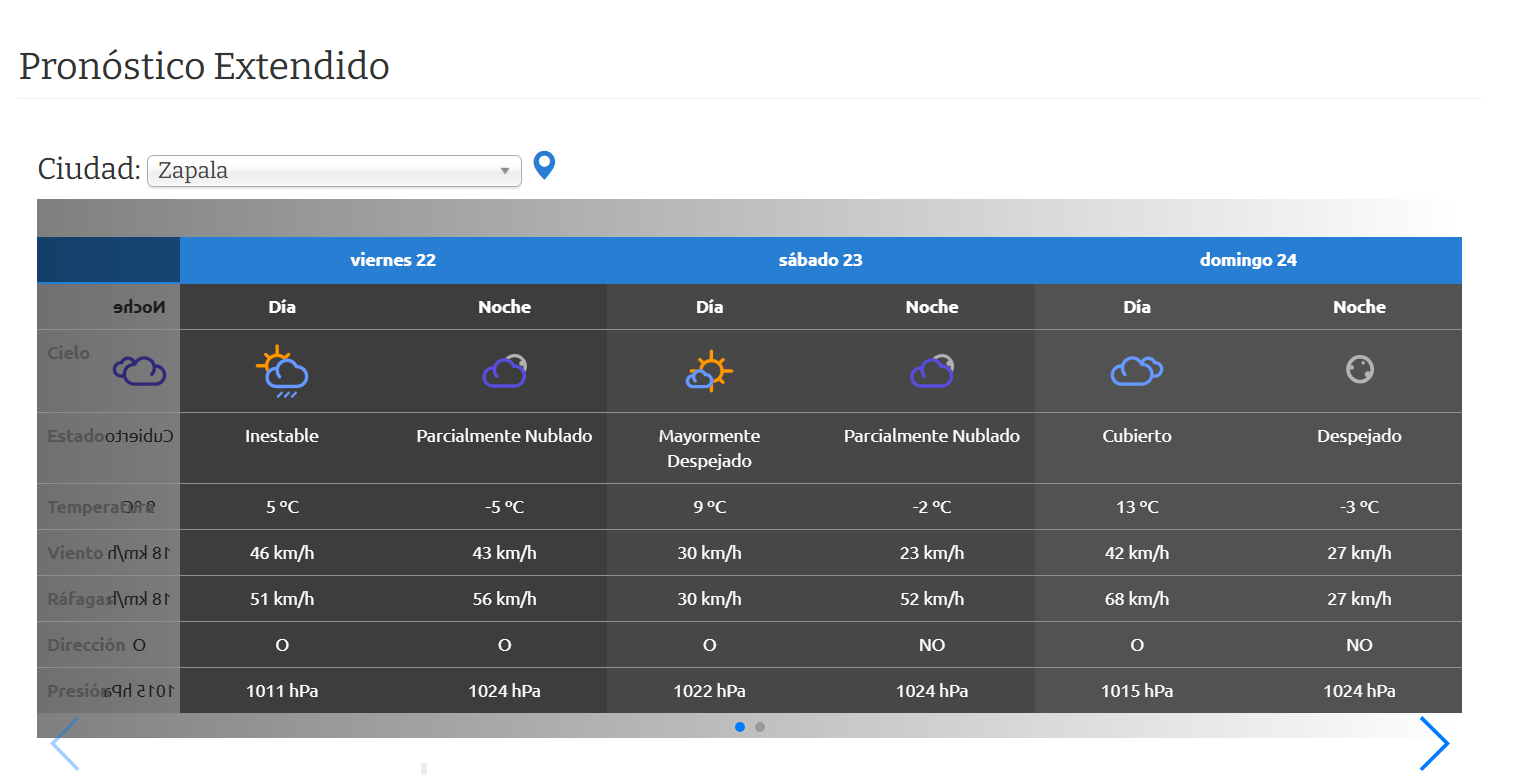Click the Inestable weather icon for viernes Día
The image size is (1527, 775).
(x=282, y=372)
